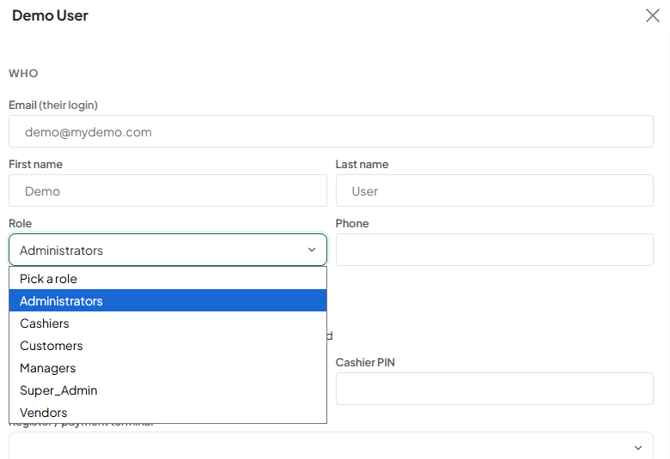Focus the Last name field
Screen dimensions: 670x459
pos(494,191)
